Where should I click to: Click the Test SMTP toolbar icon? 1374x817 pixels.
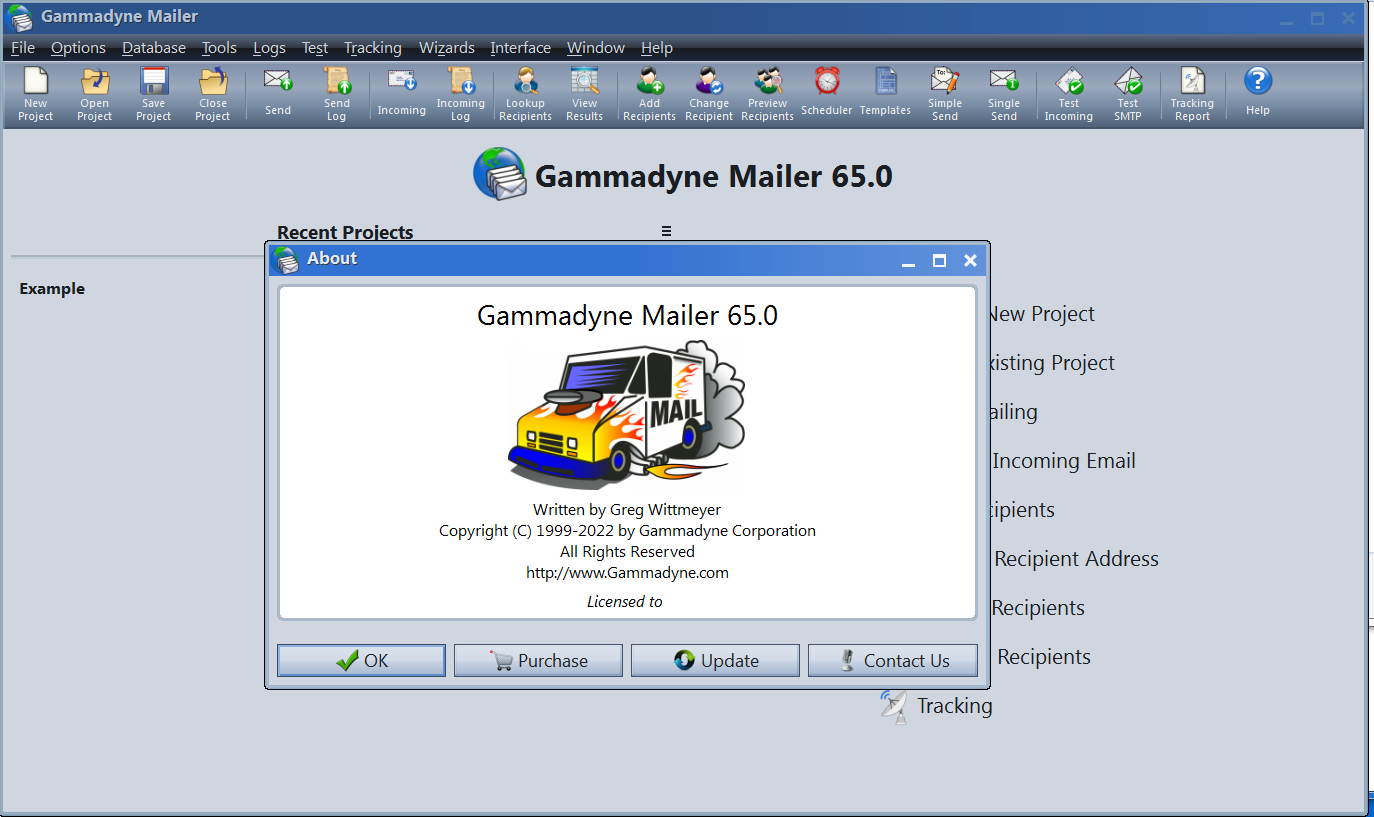coord(1128,94)
